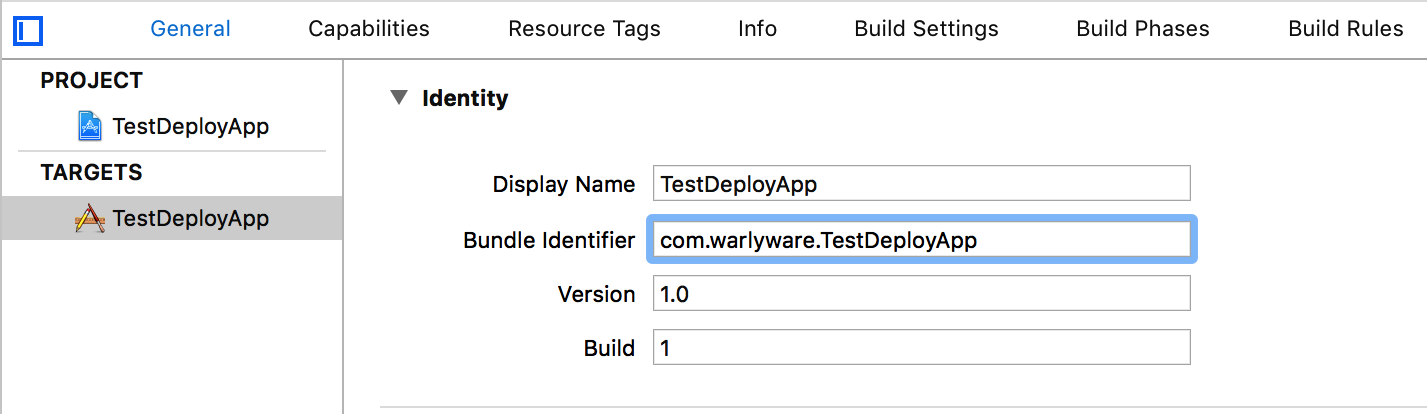Go to the Resource Tags tab
This screenshot has width=1427, height=414.
tap(584, 29)
